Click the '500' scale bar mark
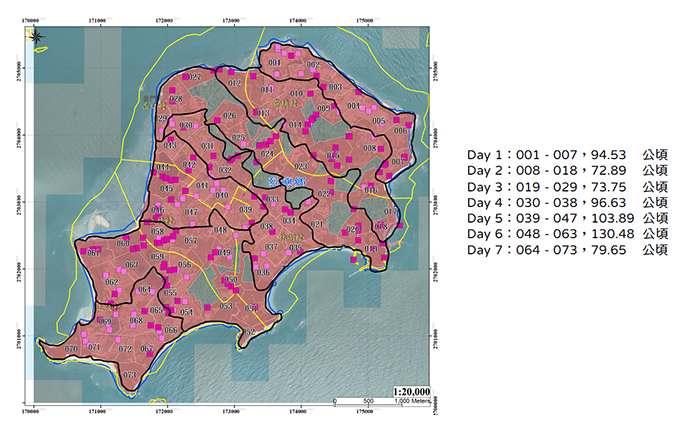 click(x=368, y=401)
